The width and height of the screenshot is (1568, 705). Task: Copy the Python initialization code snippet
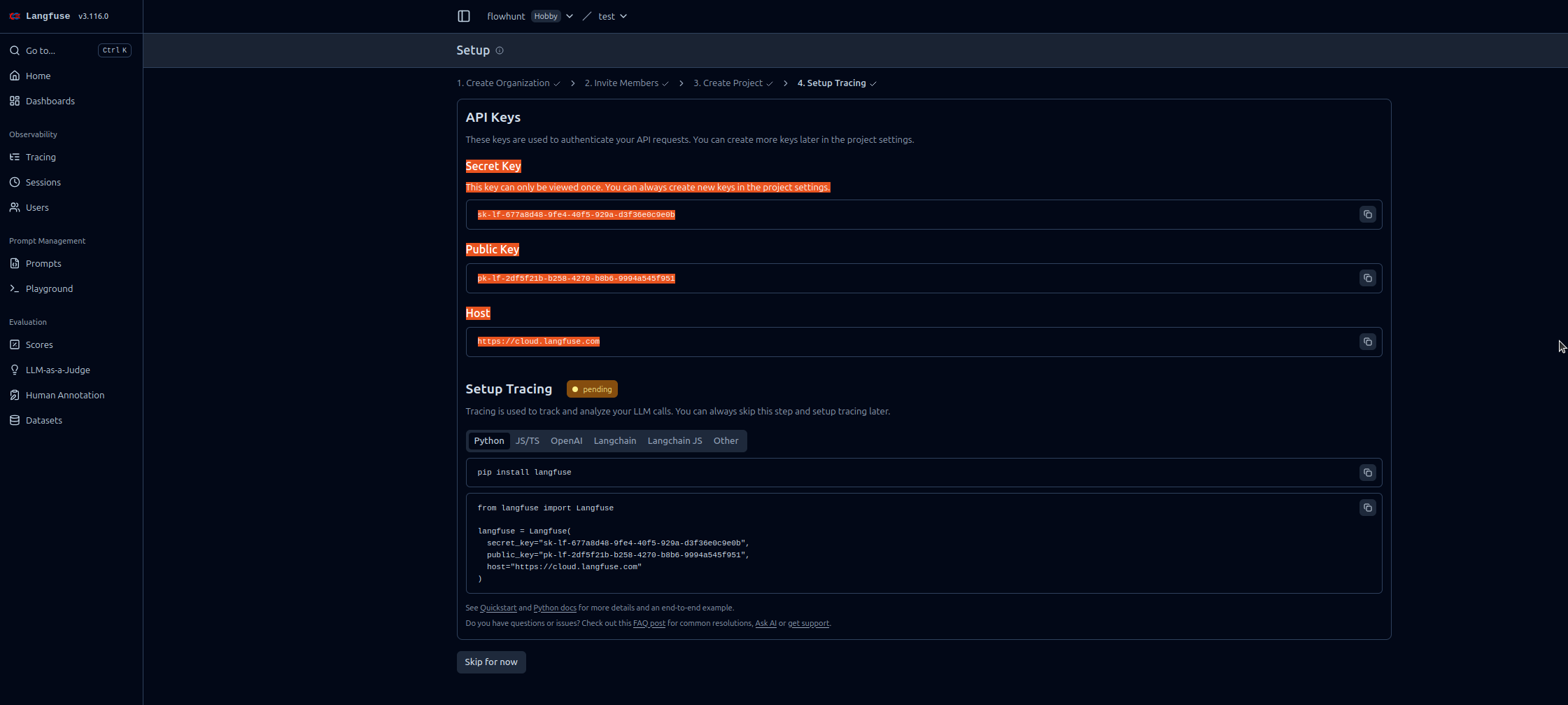(1368, 508)
